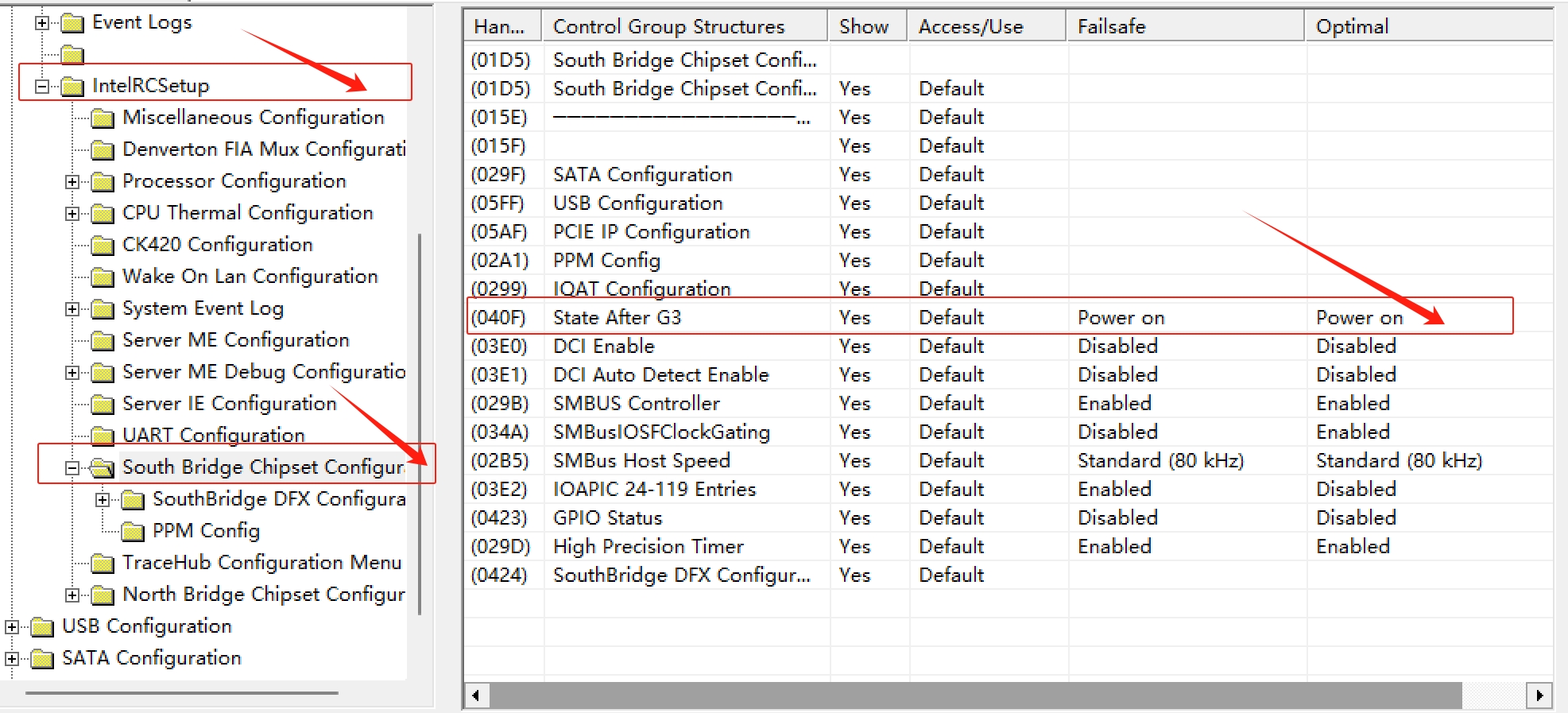Viewport: 1568px width, 713px height.
Task: Select the IQAT Configuration table row
Action: pyautogui.click(x=1008, y=288)
